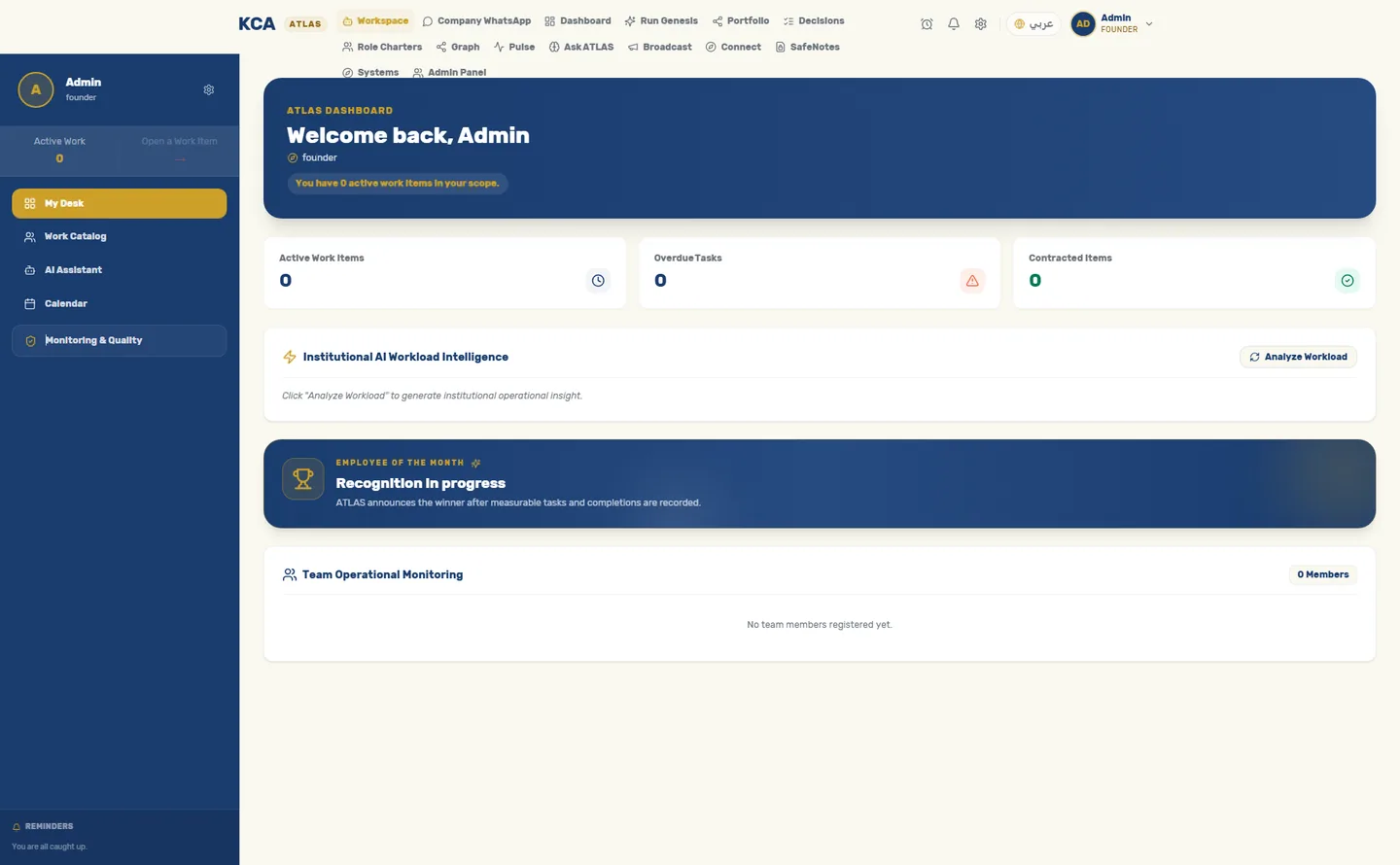Viewport: 1400px width, 865px height.
Task: Click the sidebar profile settings gear
Action: pos(209,89)
